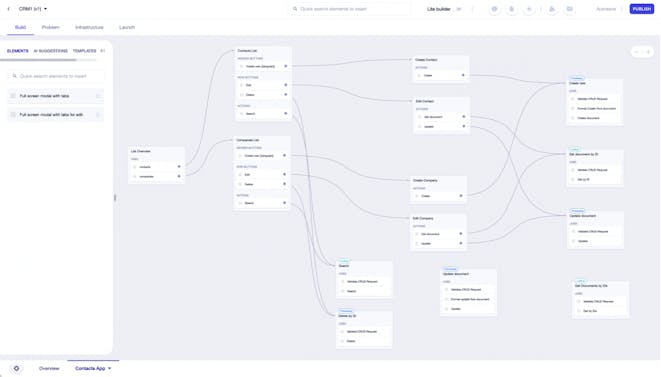Select the Contacts List node title
661x377 pixels.
click(247, 51)
